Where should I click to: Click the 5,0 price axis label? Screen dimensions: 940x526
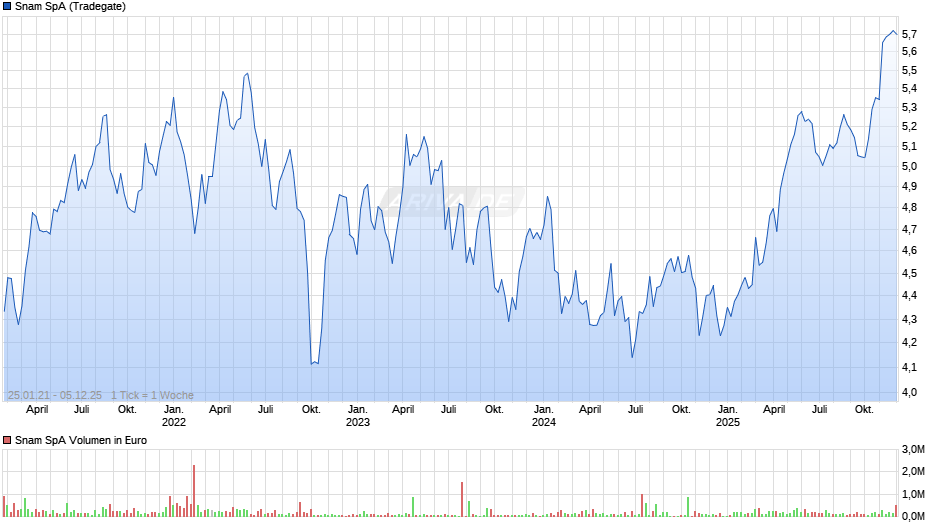(909, 167)
